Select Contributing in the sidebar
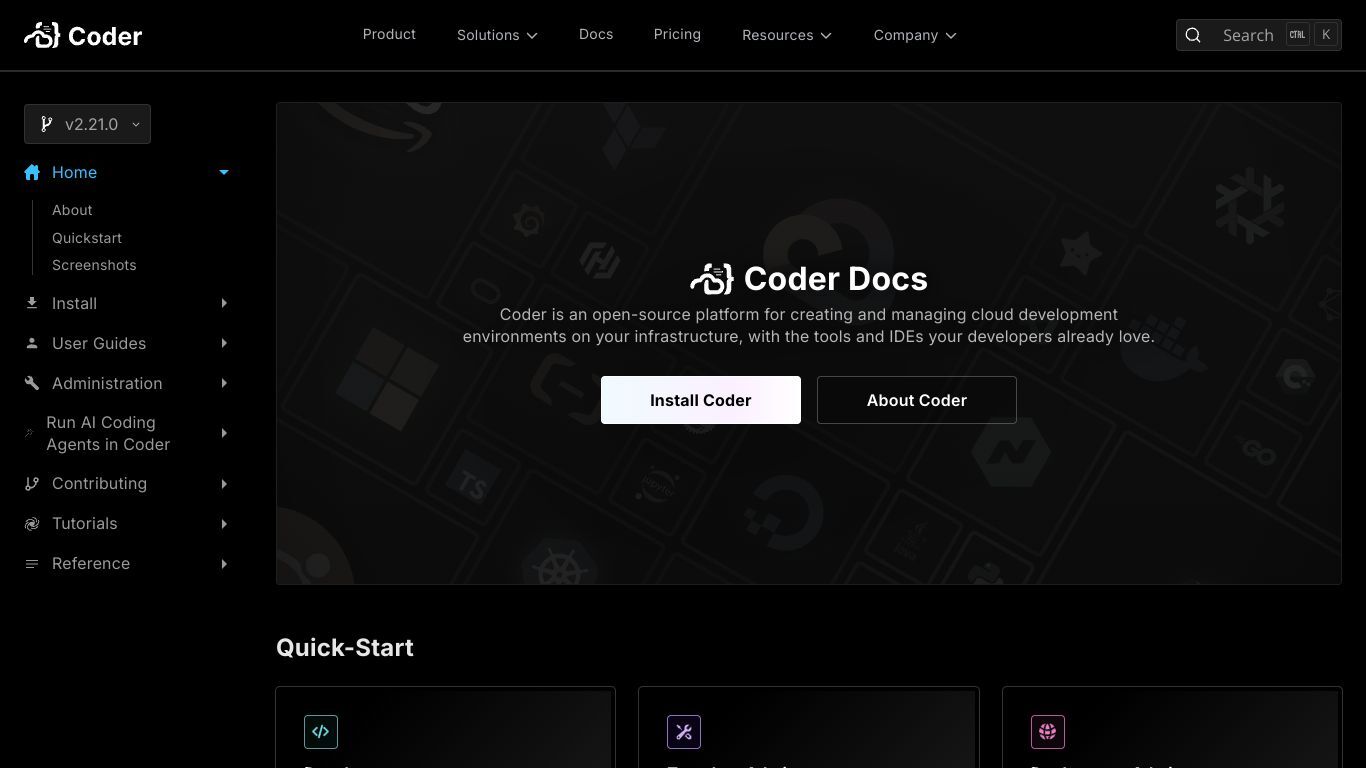This screenshot has height=768, width=1366. (99, 483)
